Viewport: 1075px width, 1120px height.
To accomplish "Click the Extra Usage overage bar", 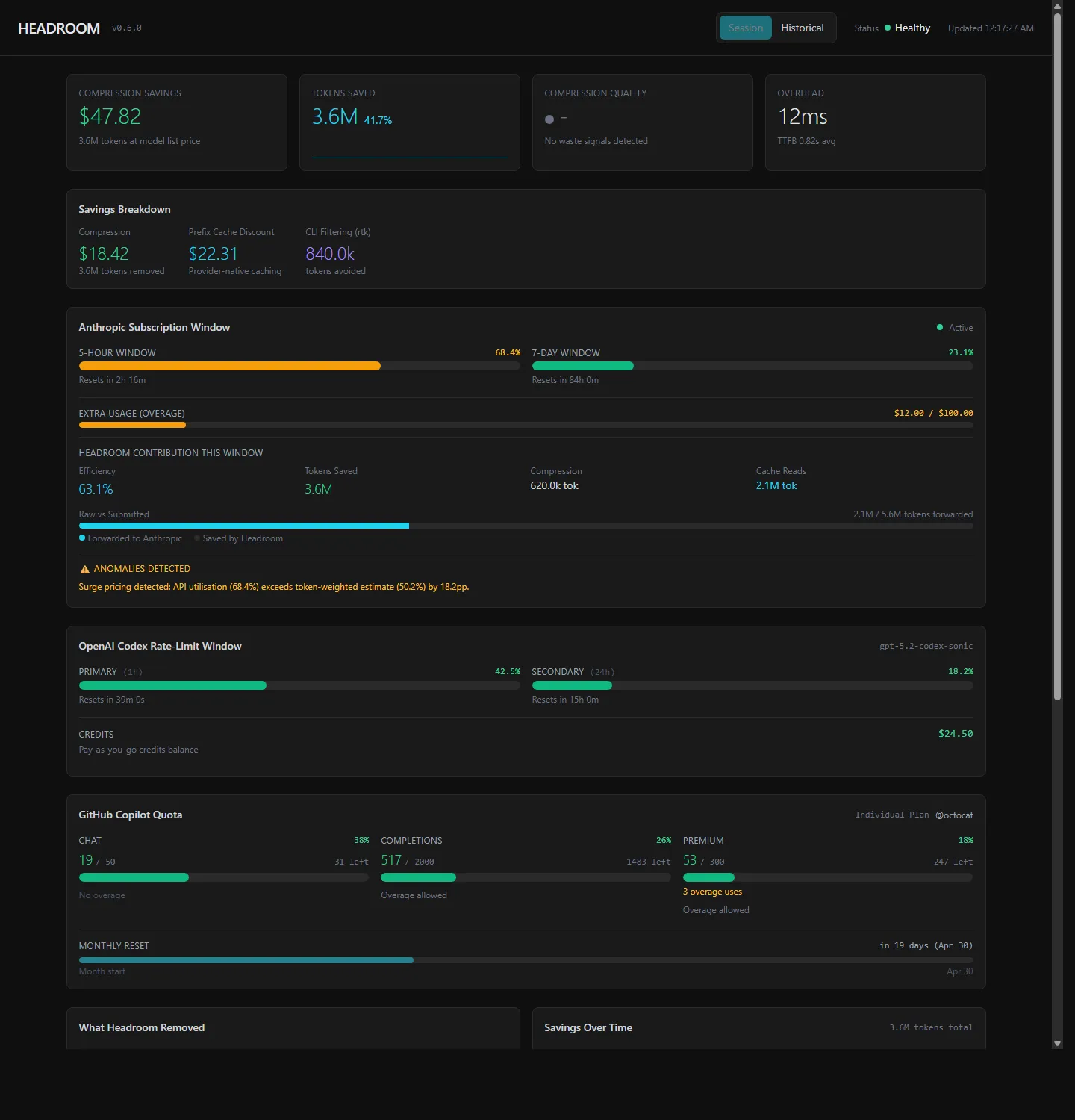I will point(526,425).
